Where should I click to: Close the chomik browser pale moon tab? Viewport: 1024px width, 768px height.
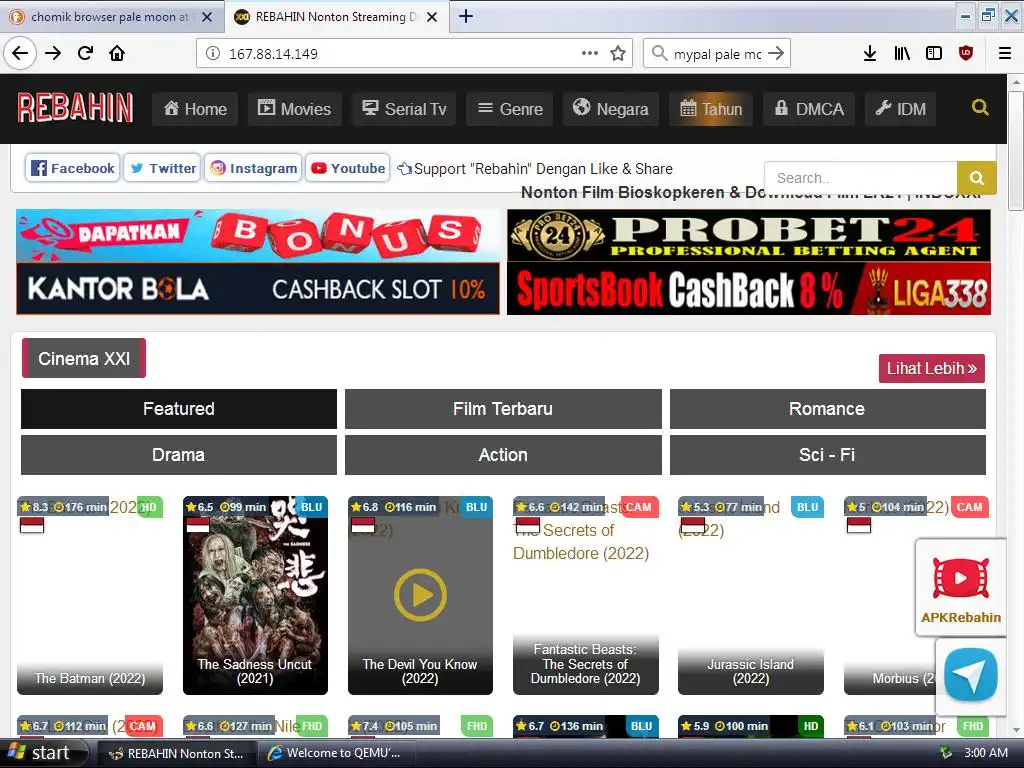pyautogui.click(x=207, y=17)
